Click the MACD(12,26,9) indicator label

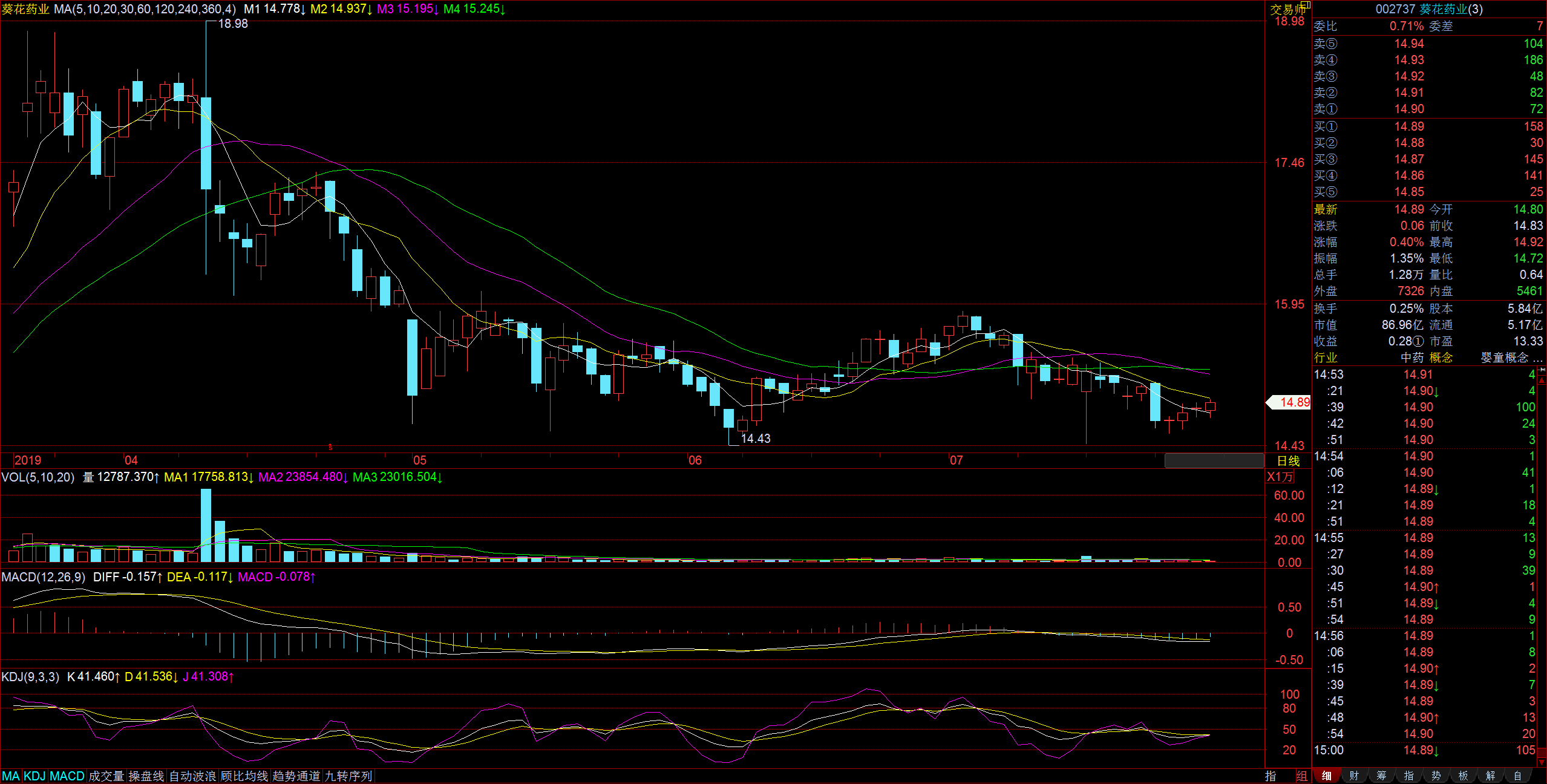[x=44, y=577]
